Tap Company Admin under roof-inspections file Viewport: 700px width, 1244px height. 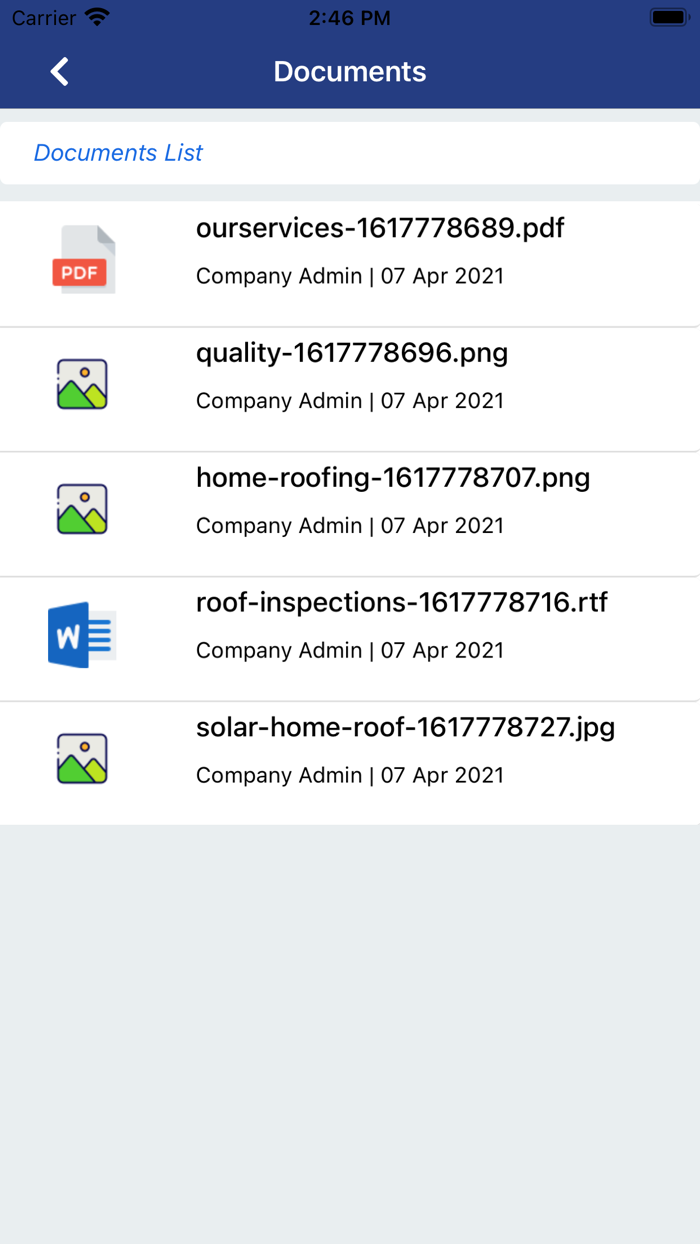[279, 651]
